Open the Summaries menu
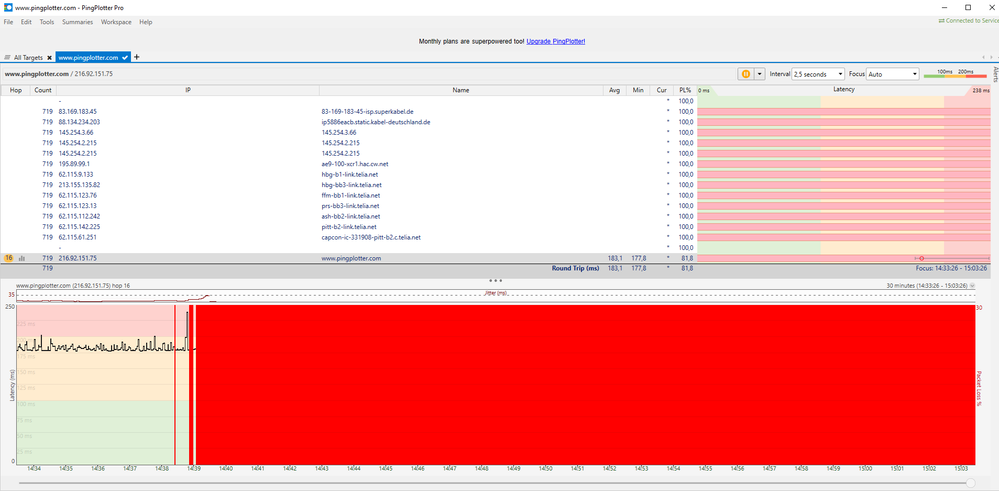 (x=77, y=22)
